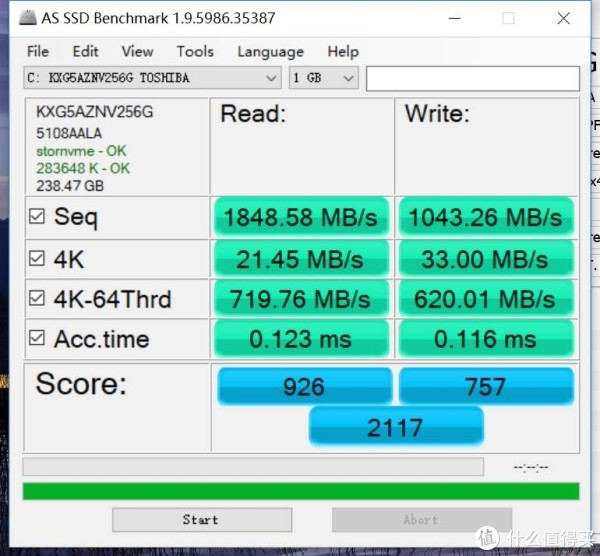
Task: Open the View menu
Action: (137, 51)
